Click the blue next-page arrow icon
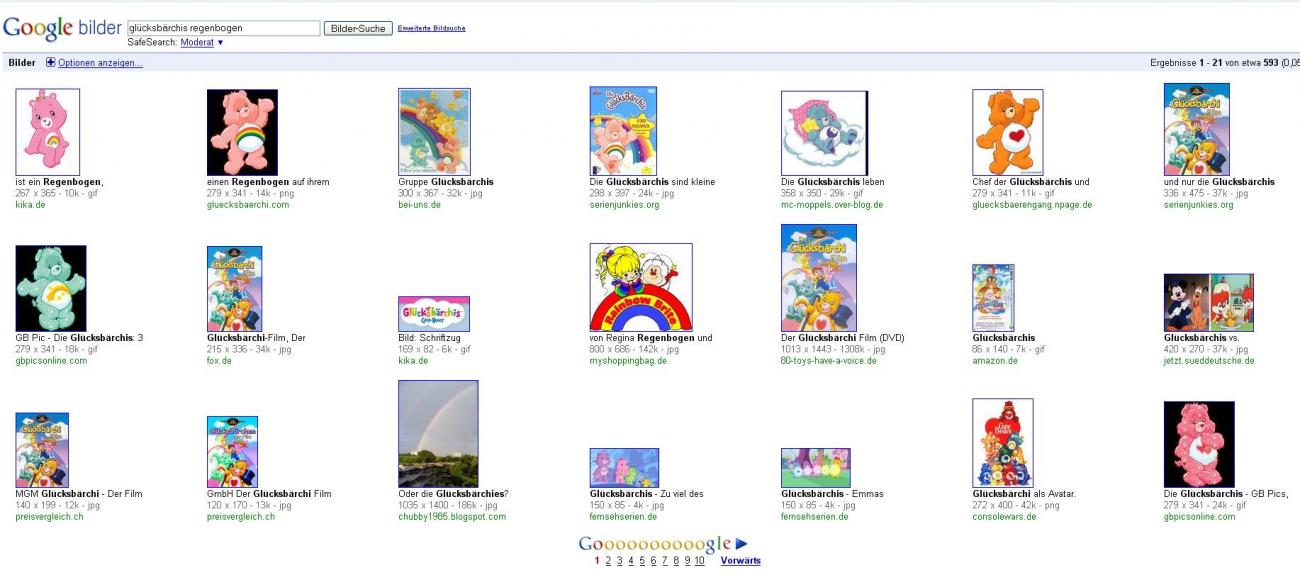Screen dimensions: 1300x575 [741, 544]
